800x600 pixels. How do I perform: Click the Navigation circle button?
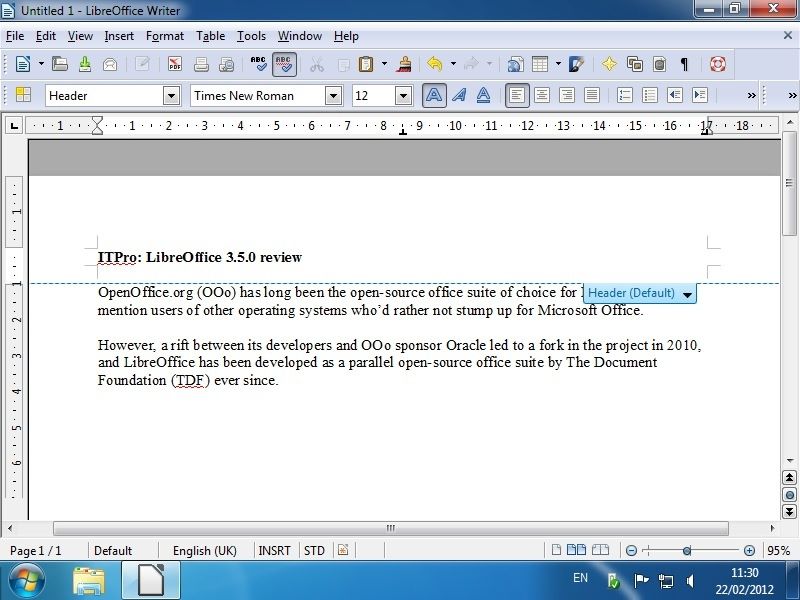pyautogui.click(x=789, y=495)
